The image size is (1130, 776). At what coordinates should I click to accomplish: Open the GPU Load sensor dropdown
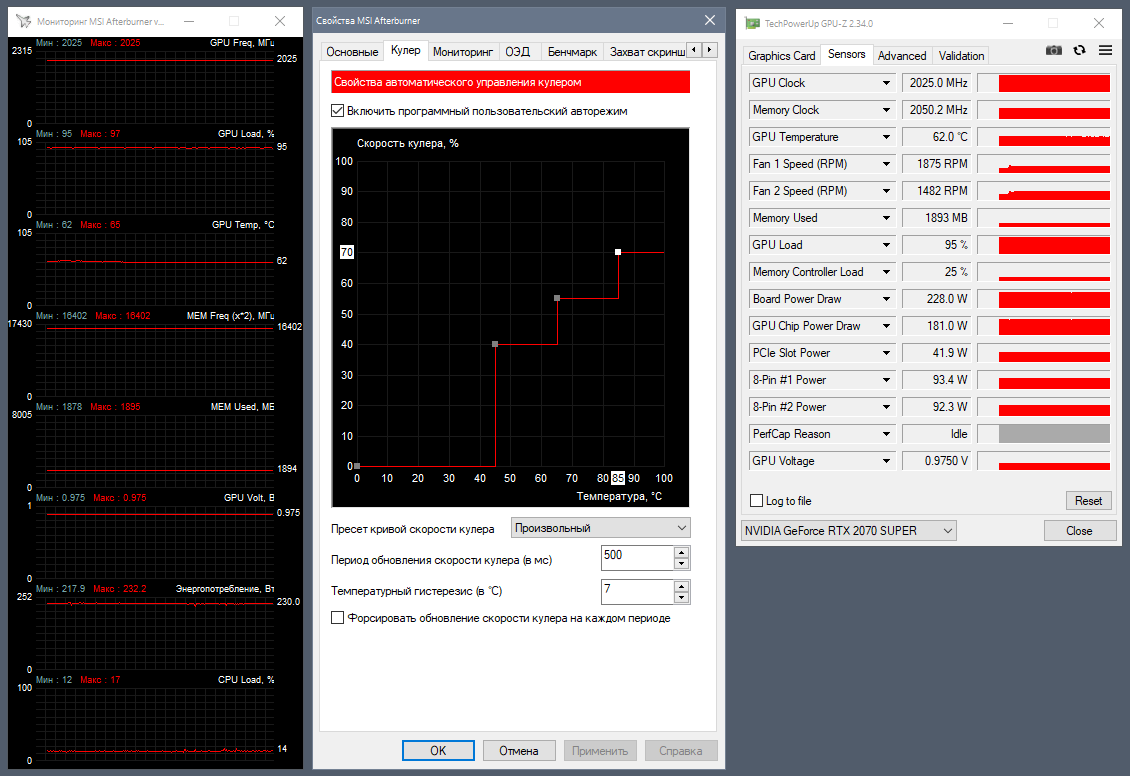tap(886, 245)
